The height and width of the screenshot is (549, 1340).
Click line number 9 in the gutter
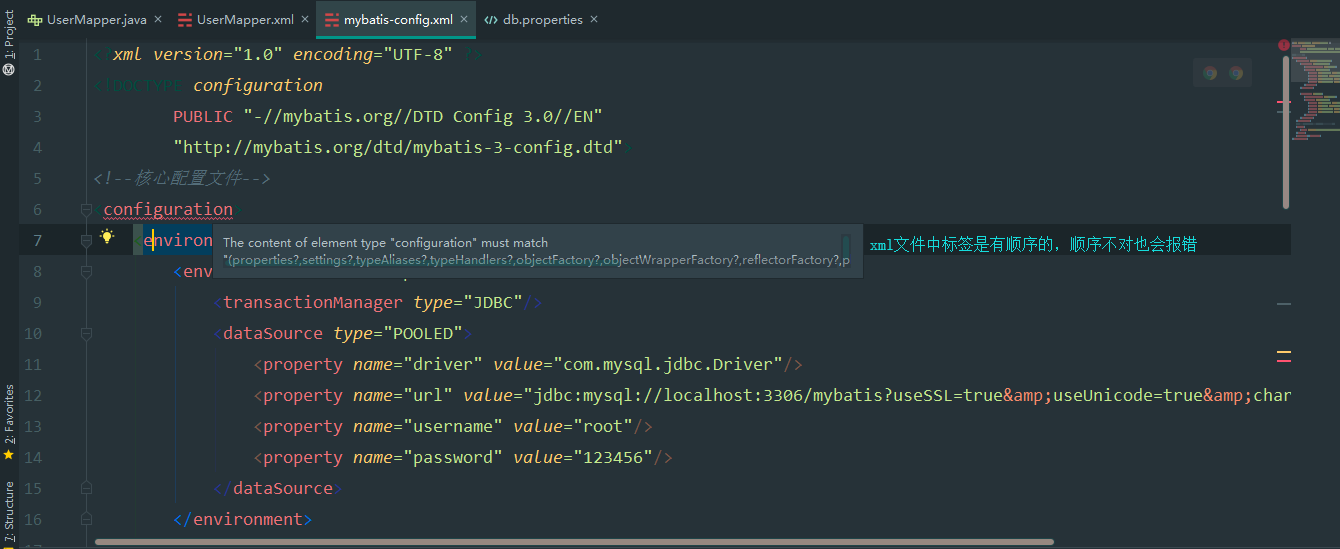tap(37, 302)
